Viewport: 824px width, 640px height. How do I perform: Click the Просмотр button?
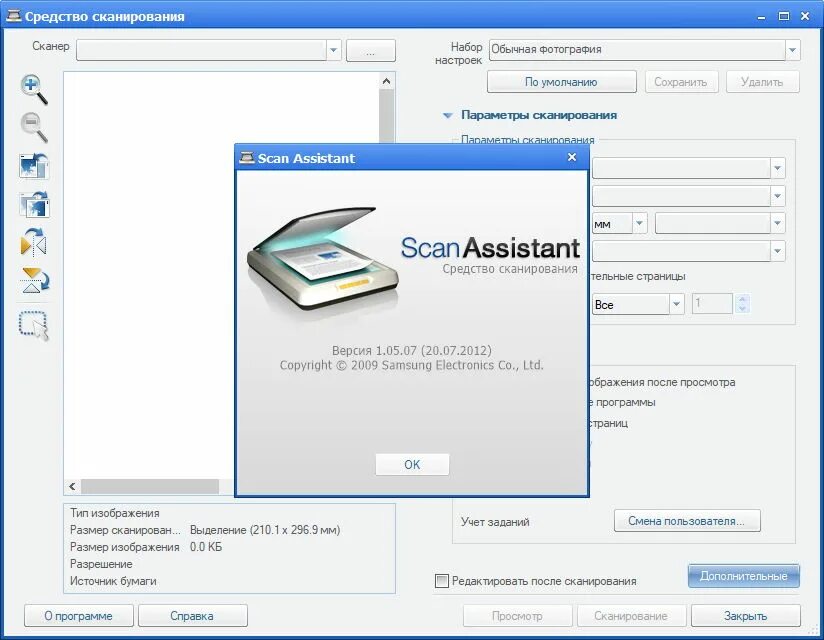517,615
